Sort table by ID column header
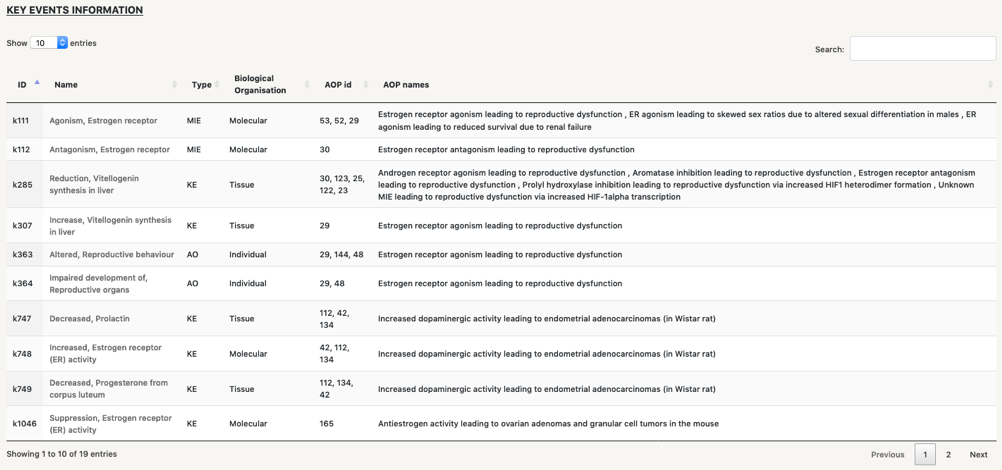Screen dimensions: 1002x470 click(x=25, y=84)
